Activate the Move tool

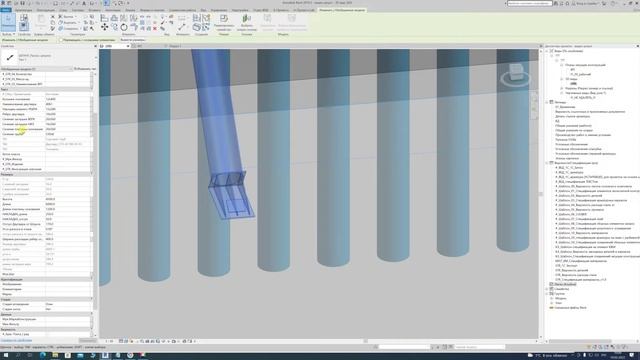104,27
